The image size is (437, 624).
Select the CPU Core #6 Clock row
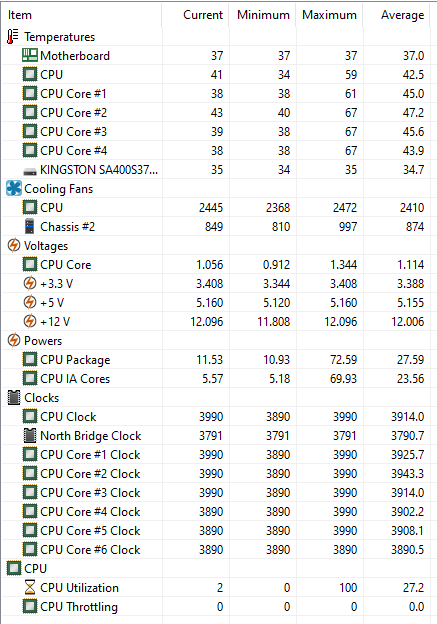click(216, 550)
